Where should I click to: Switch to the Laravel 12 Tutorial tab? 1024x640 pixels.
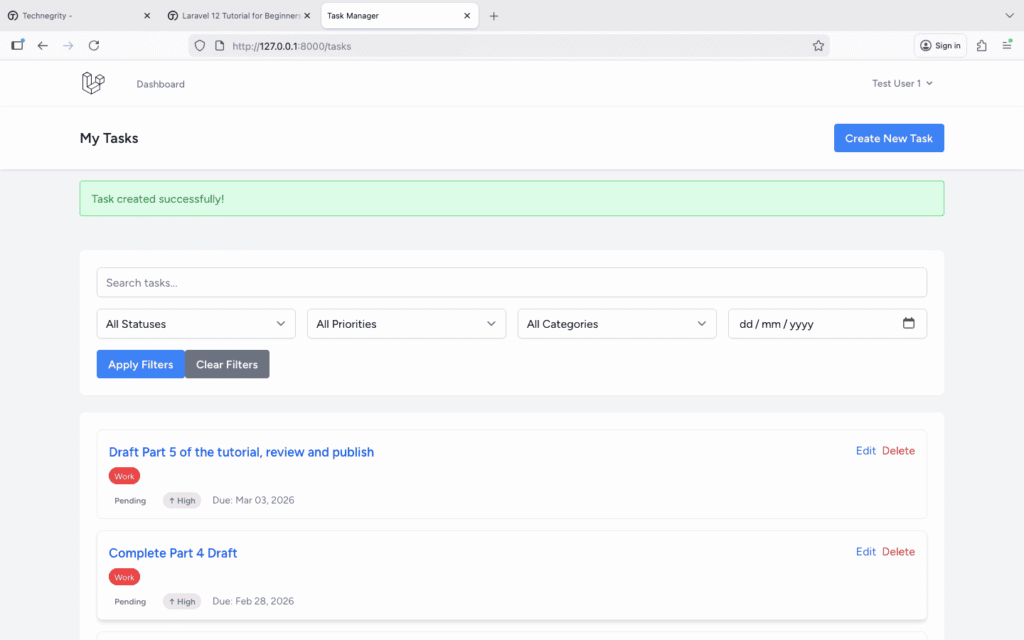click(238, 16)
